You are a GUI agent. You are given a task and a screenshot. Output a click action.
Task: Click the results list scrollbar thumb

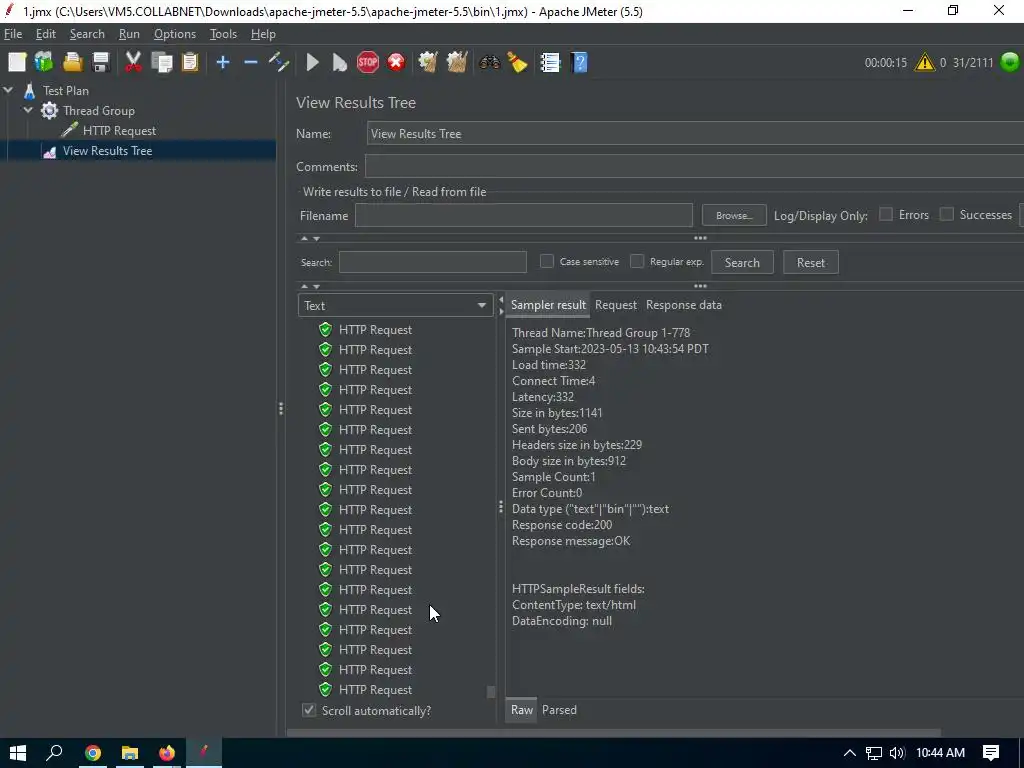tap(491, 691)
